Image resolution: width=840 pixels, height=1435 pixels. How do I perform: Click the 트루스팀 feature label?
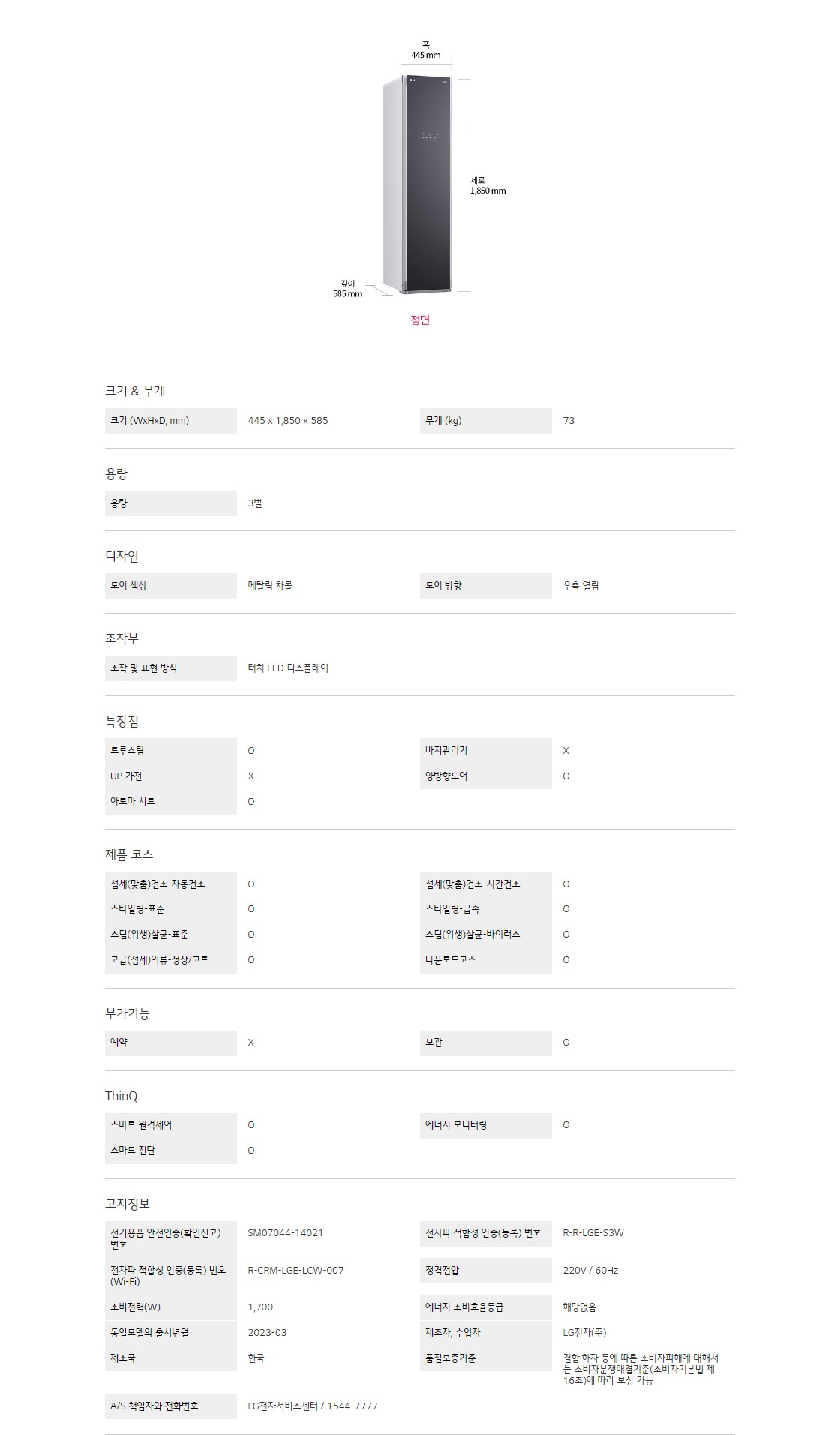point(127,751)
